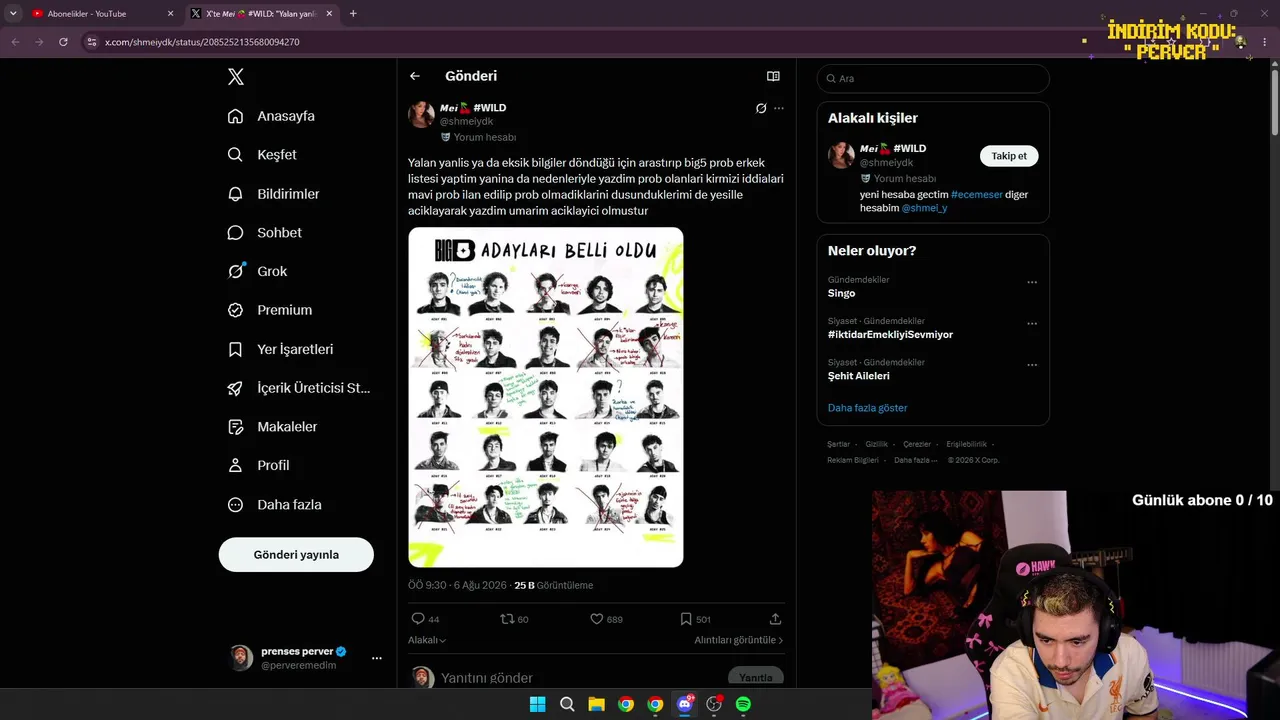Share the post using the share icon
Screen dimensions: 1280x720
click(x=775, y=619)
